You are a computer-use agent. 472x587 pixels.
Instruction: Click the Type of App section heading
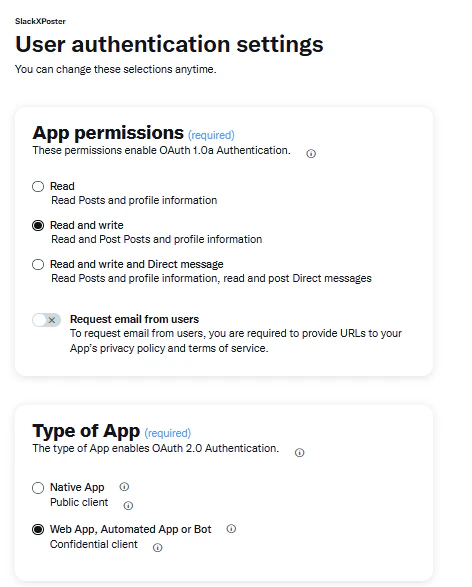(86, 431)
